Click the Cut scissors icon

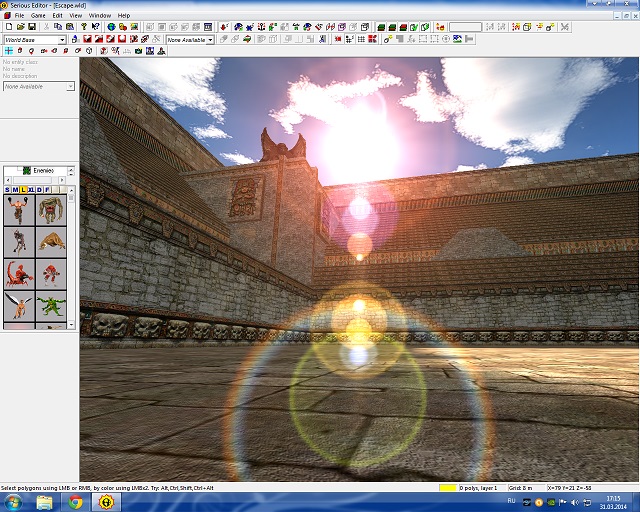coord(46,27)
